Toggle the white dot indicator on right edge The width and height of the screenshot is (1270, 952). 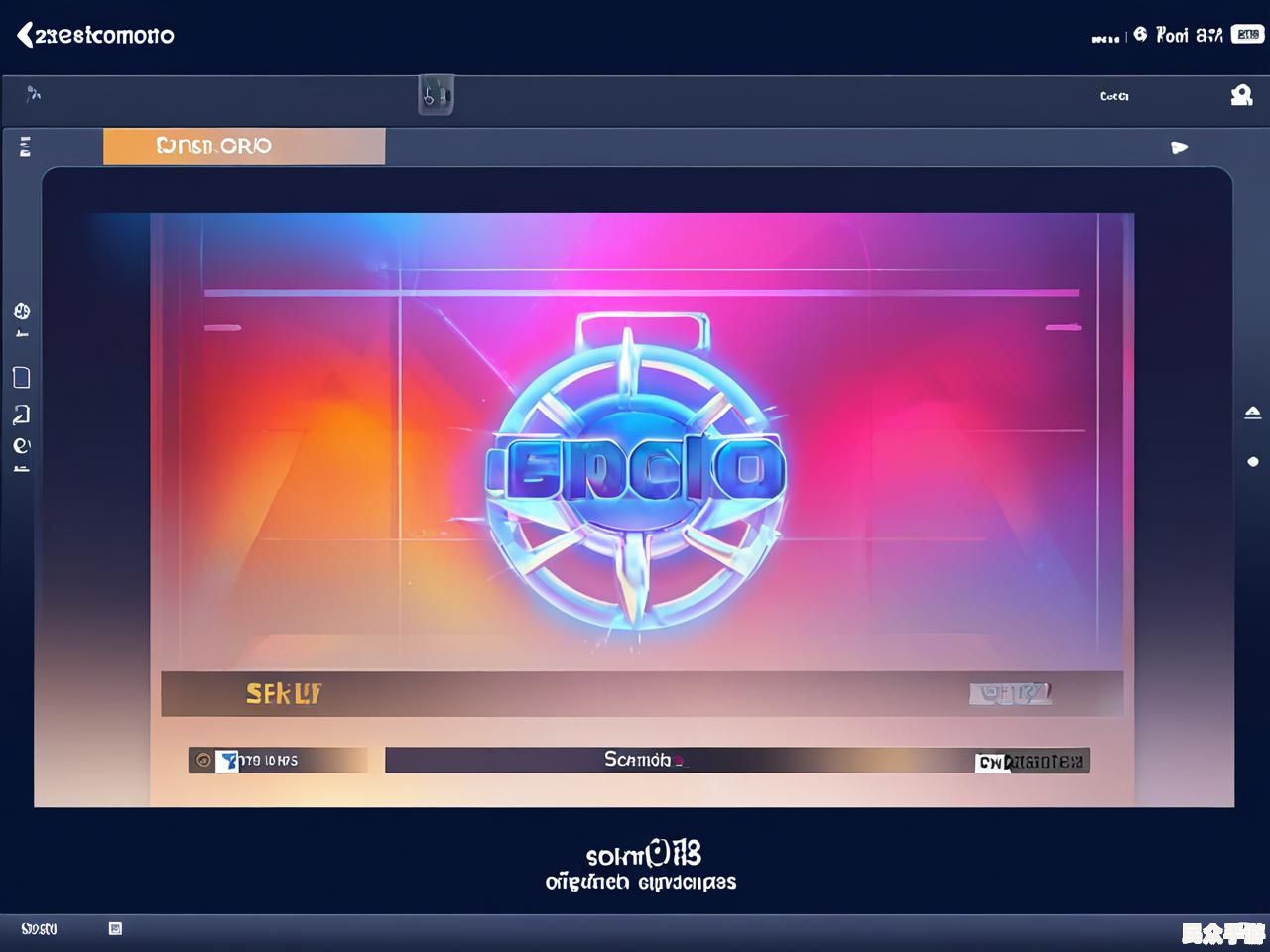click(1253, 462)
